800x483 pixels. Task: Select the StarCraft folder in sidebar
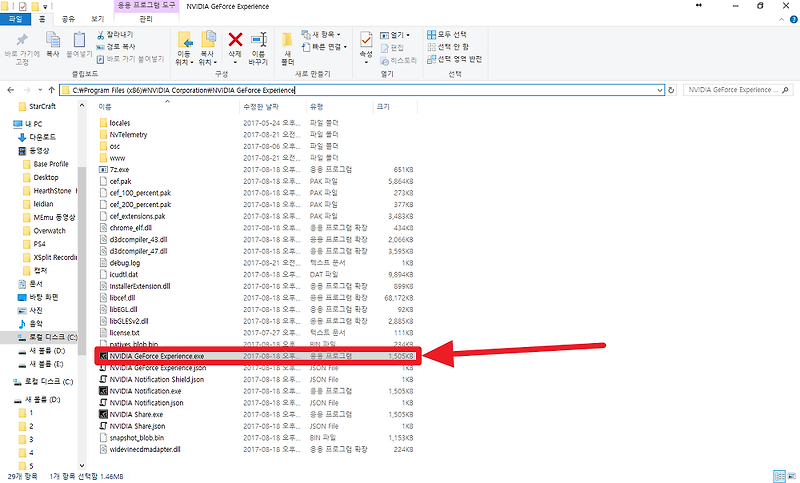tap(37, 107)
